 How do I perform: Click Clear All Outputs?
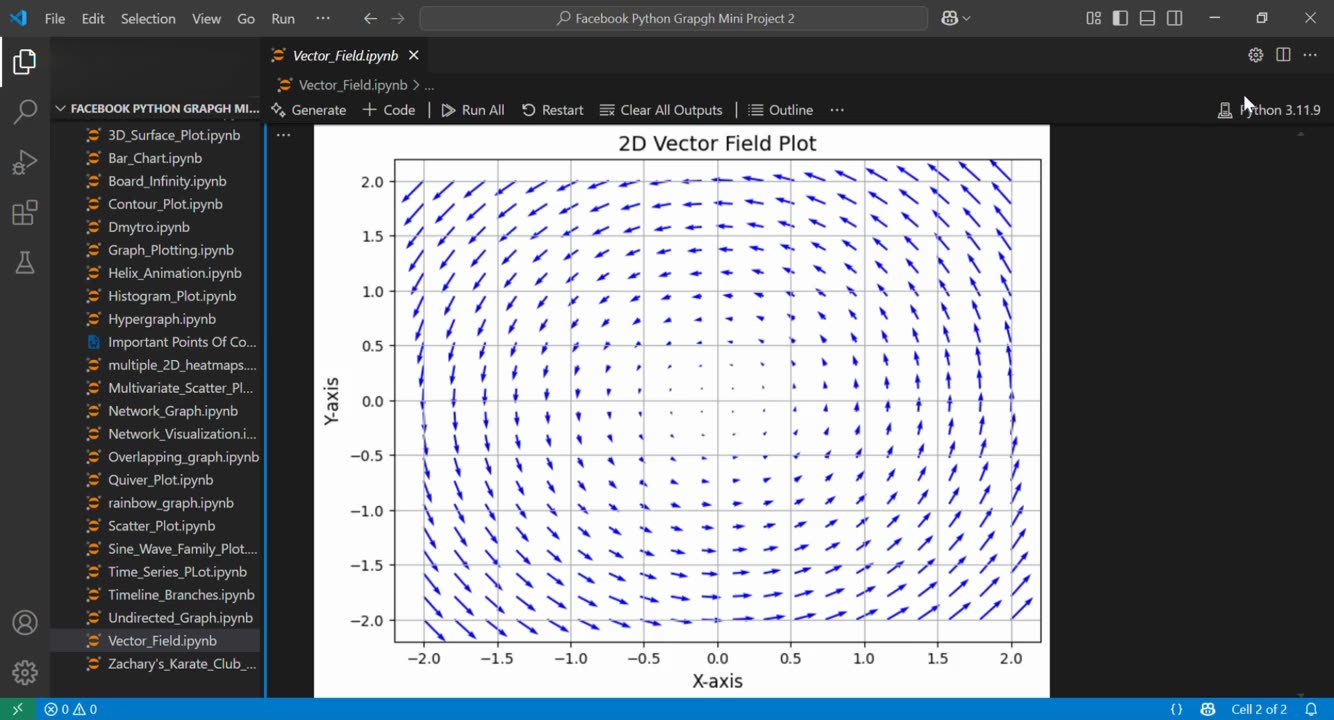(661, 110)
